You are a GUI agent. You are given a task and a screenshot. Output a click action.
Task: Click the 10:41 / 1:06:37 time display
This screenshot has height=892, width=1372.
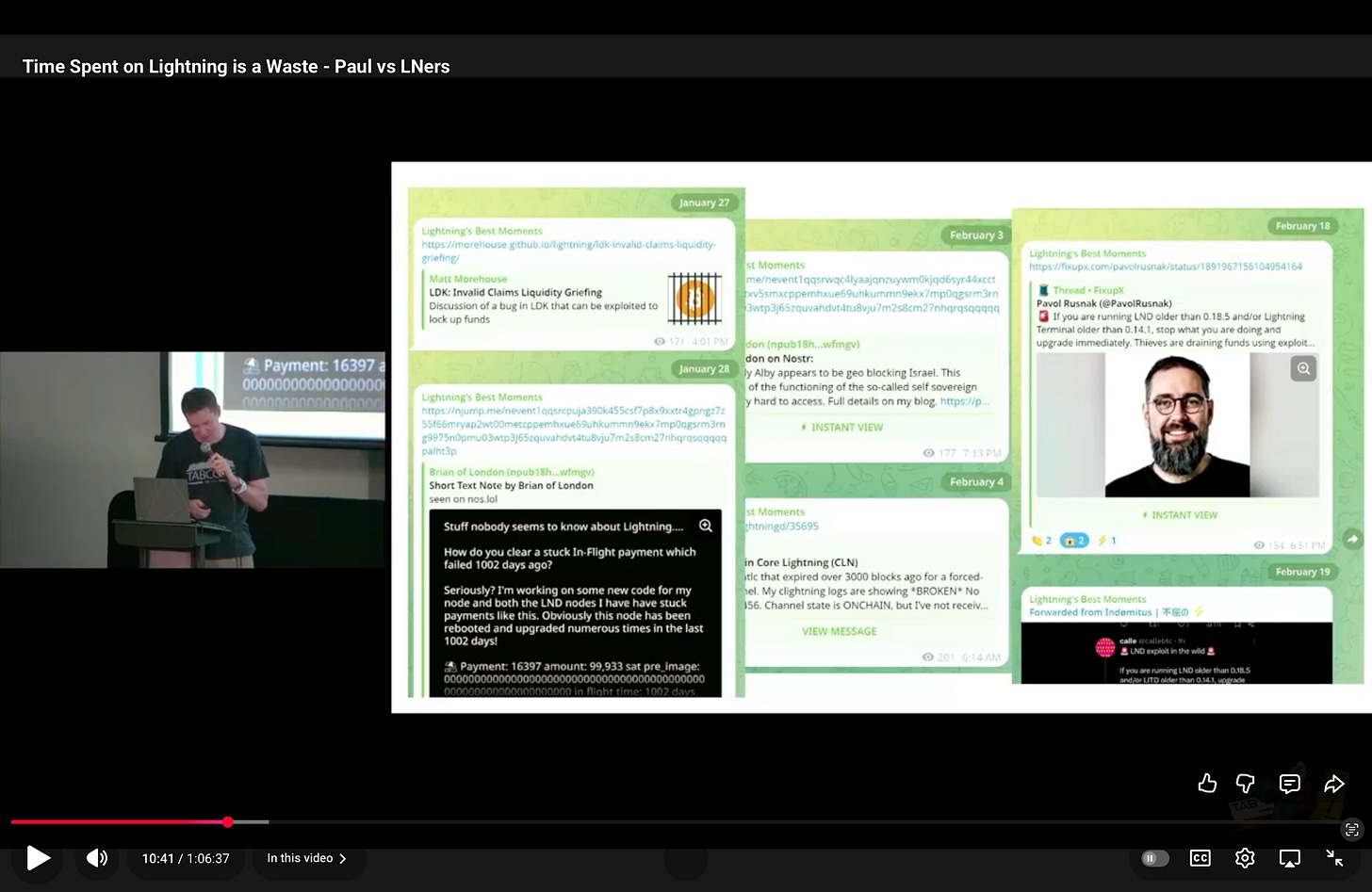tap(186, 858)
